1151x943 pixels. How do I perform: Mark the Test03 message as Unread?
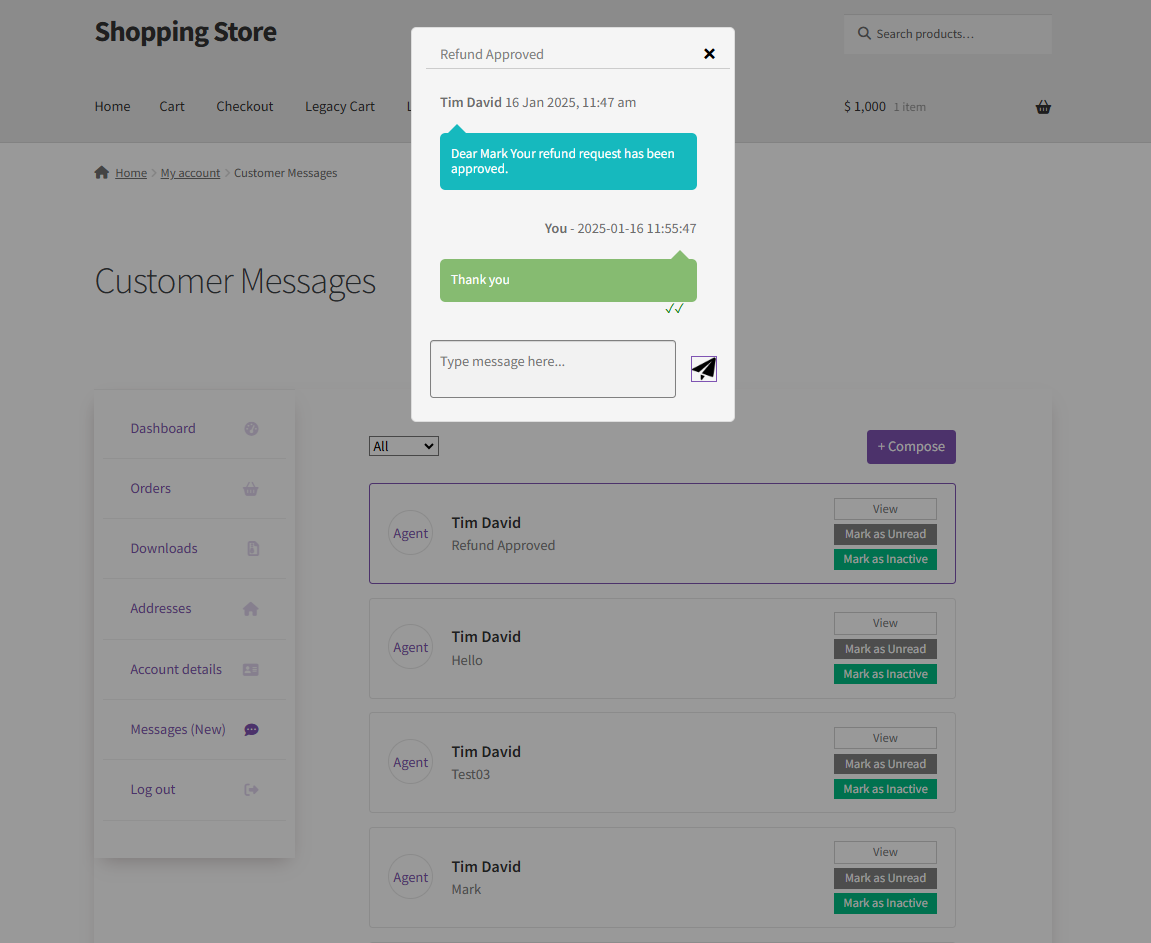(885, 764)
